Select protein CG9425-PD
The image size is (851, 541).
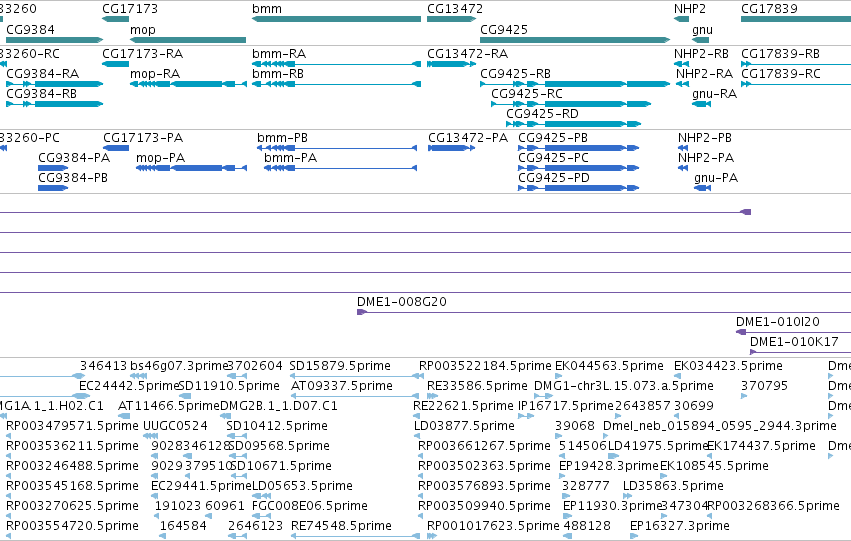point(579,188)
